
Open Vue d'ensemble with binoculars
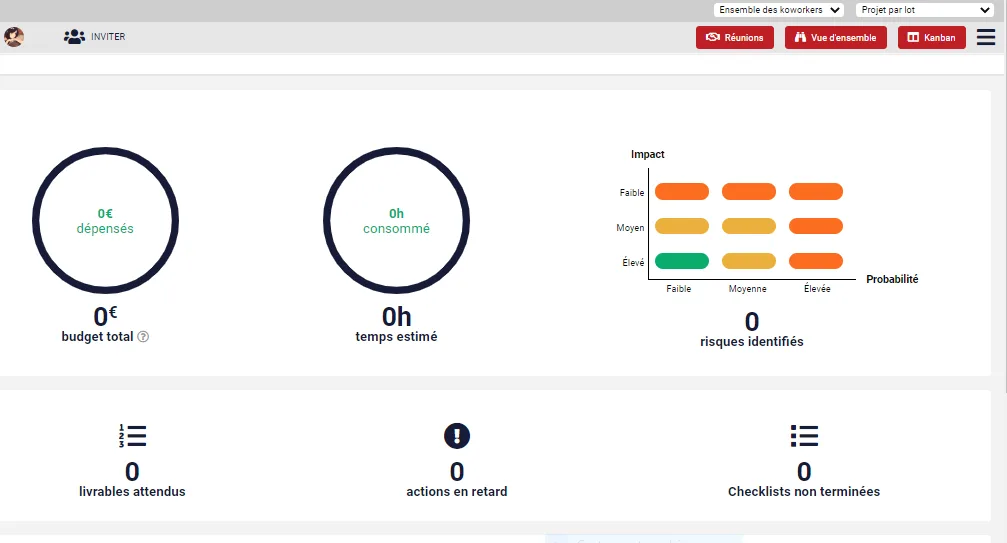pos(836,37)
